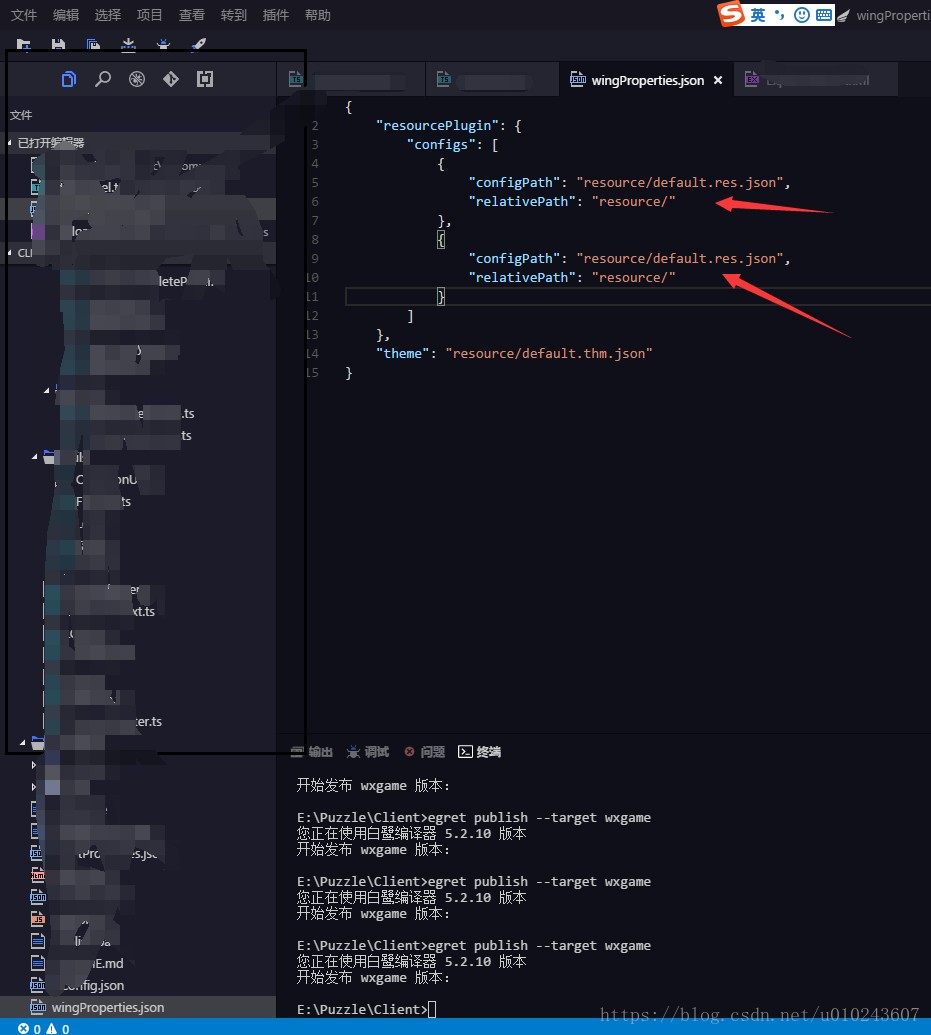Viewport: 931px width, 1035px height.
Task: Open the 问题 problems panel tab
Action: (x=425, y=752)
